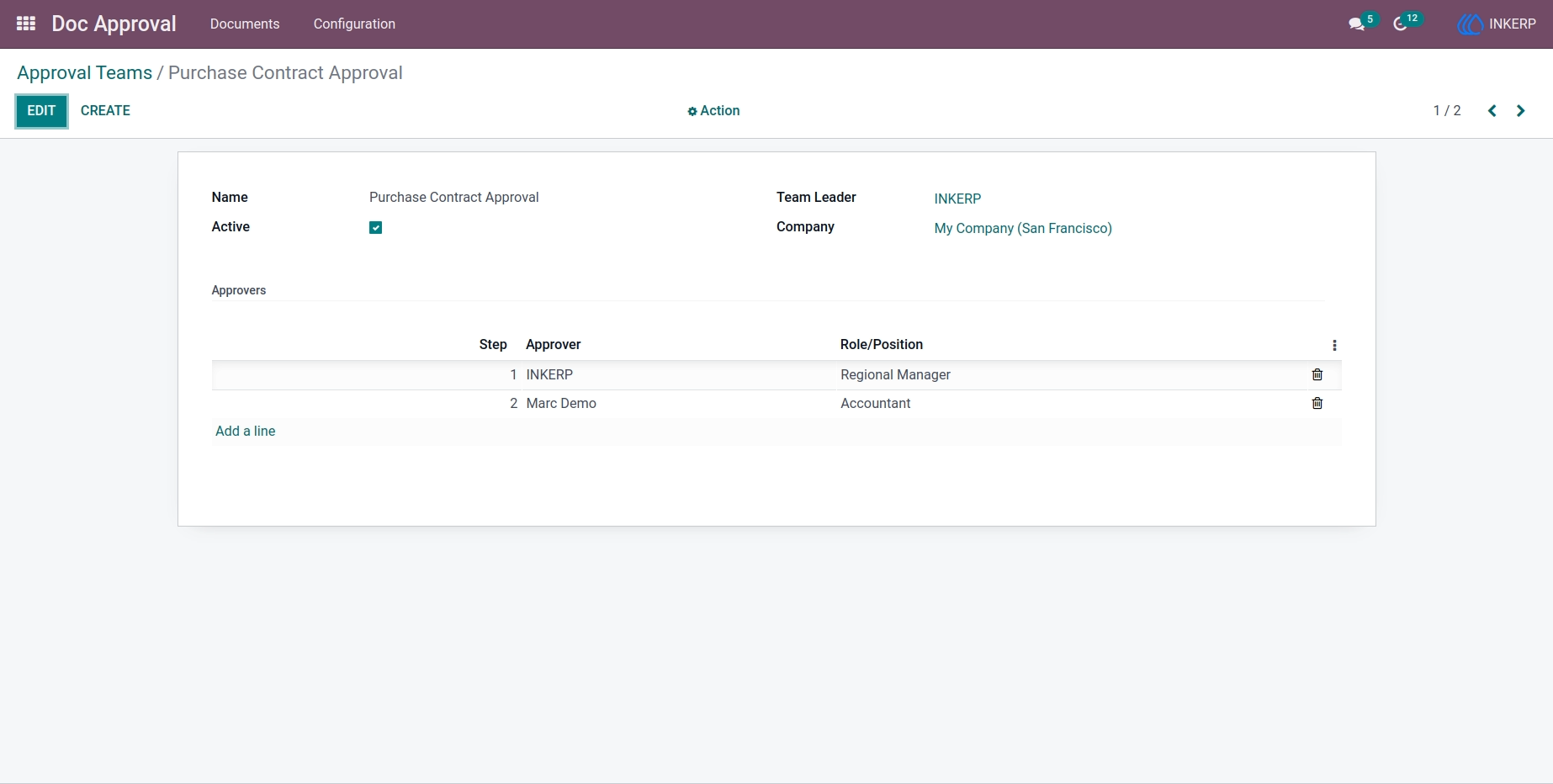Sort by the Role/Position column header

[x=882, y=345]
